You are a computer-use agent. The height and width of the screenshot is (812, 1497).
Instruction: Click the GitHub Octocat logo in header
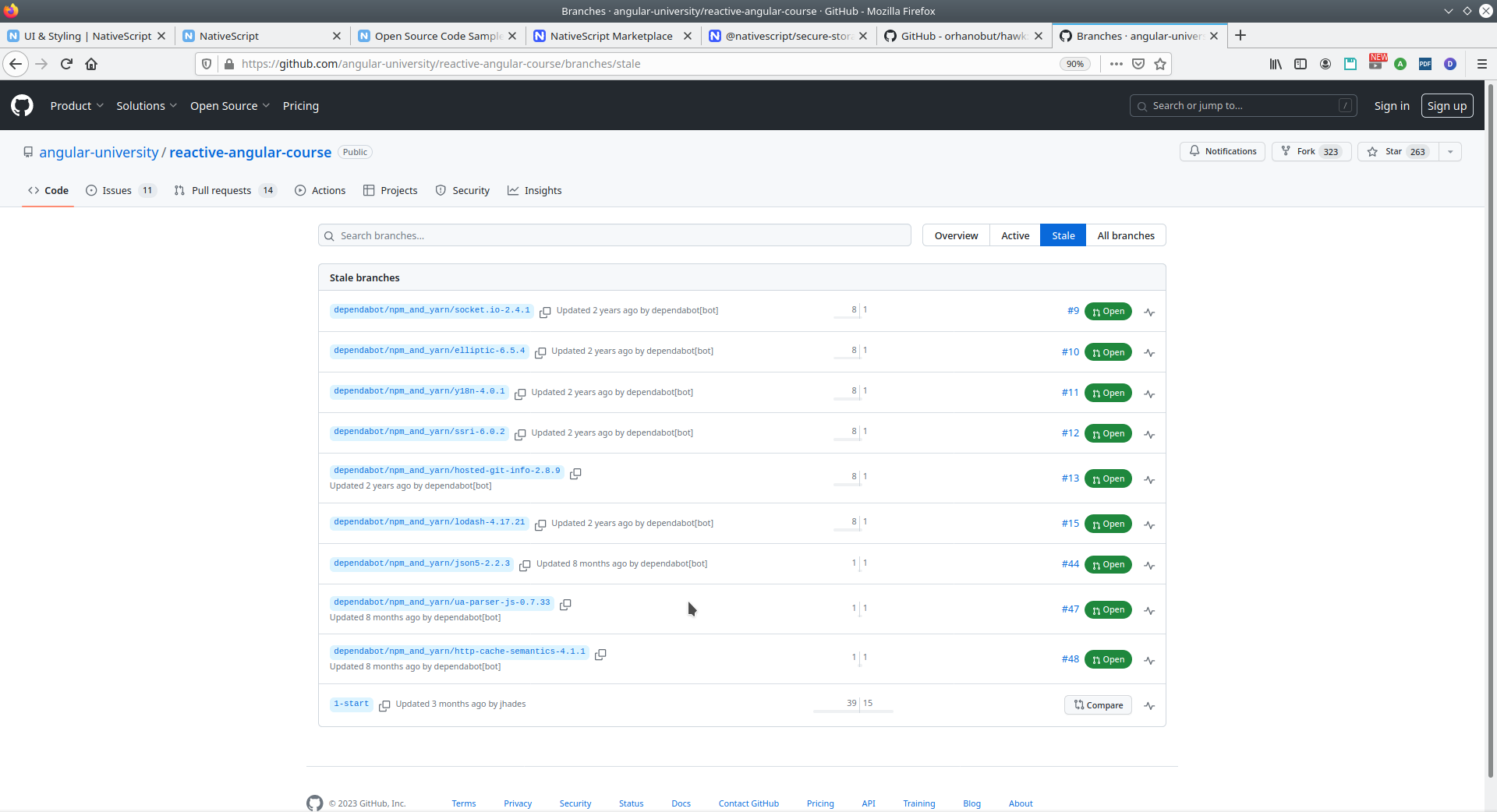[x=22, y=105]
